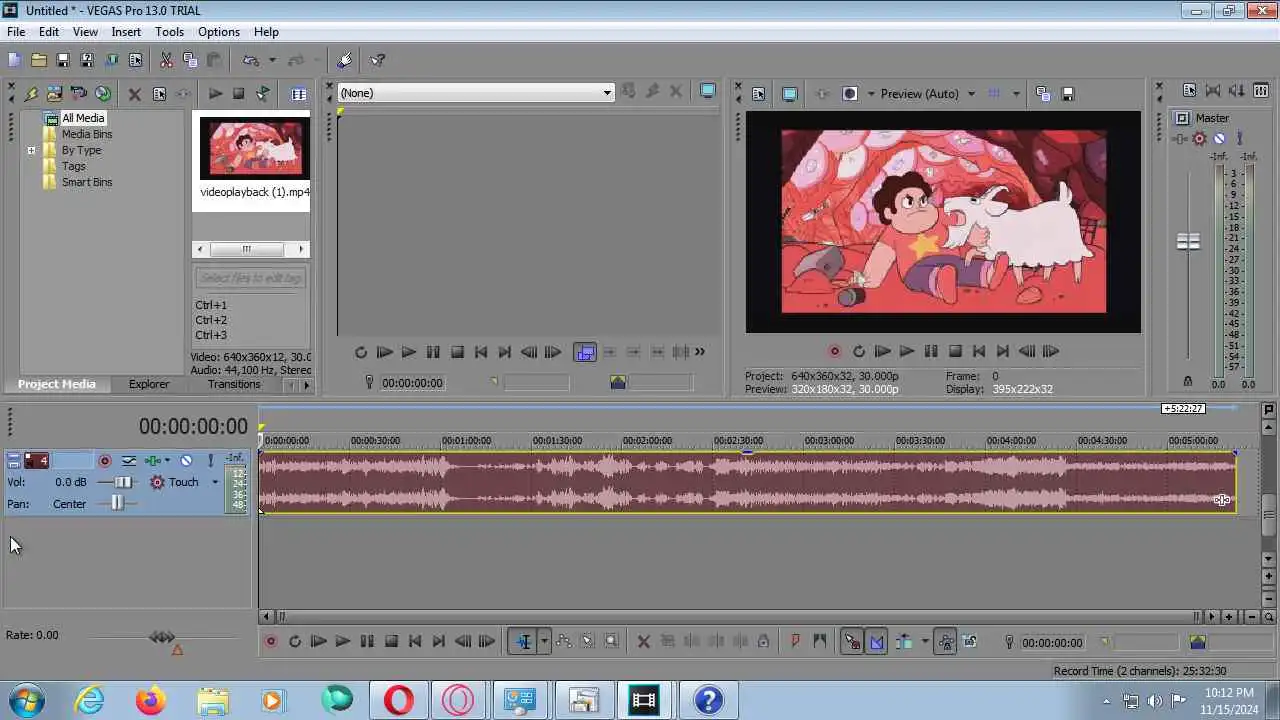Screen dimensions: 1280x720
Task: Expand the By Type tree node
Action: coord(31,150)
